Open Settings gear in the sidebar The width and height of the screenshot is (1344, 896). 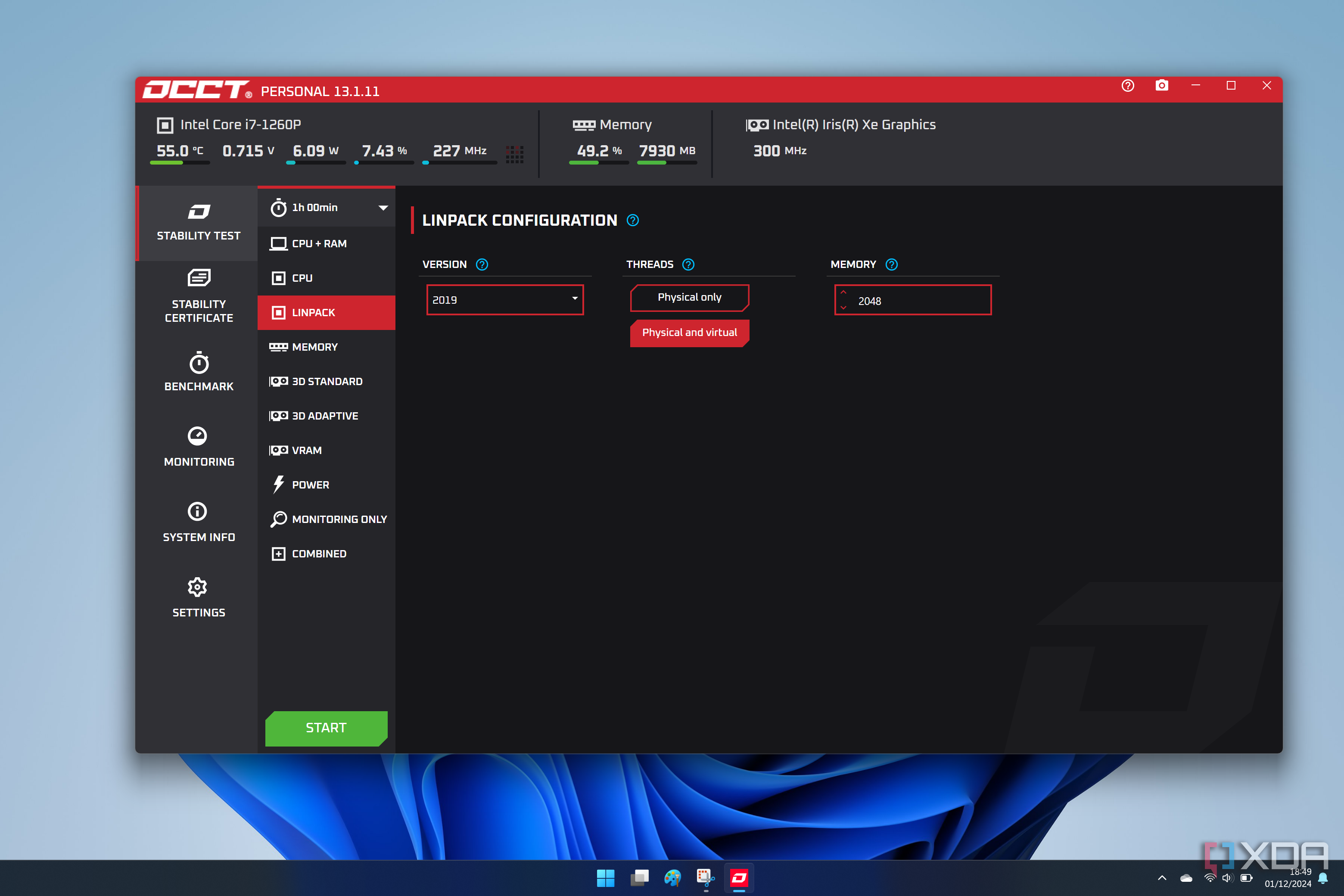point(197,587)
